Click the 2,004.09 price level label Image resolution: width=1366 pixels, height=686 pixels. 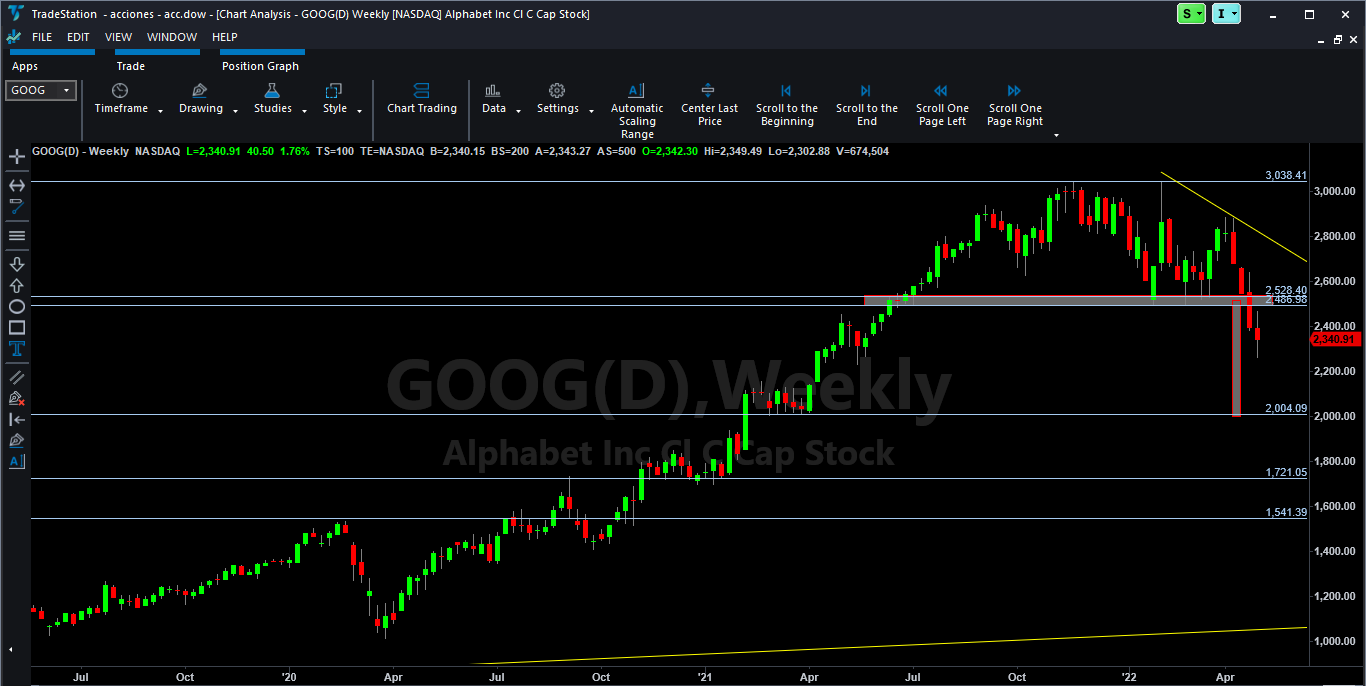[1286, 408]
